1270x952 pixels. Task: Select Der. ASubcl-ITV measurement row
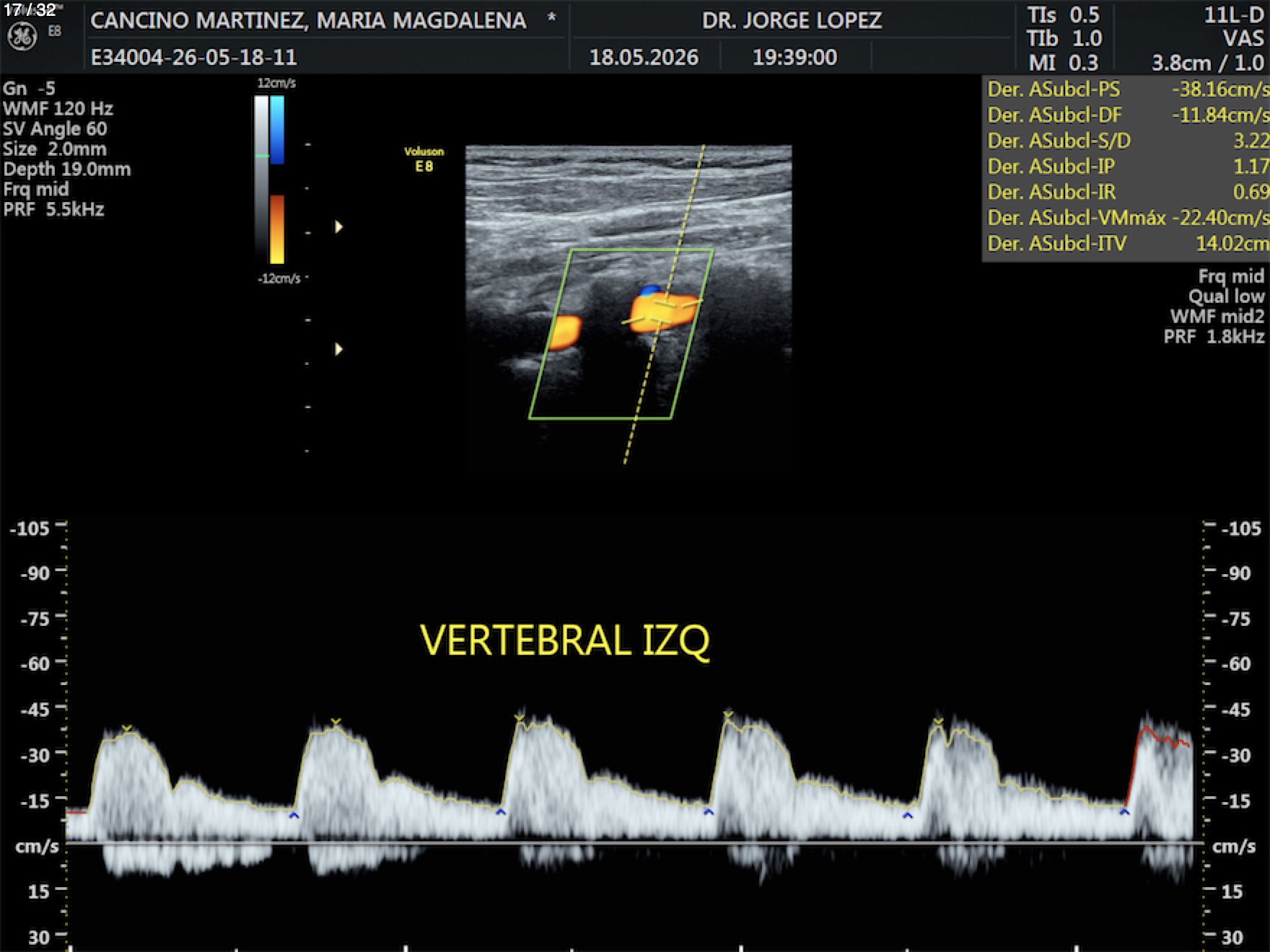(1126, 243)
